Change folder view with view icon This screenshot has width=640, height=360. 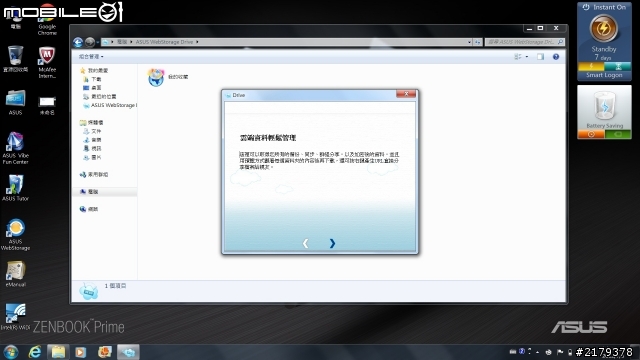point(518,57)
